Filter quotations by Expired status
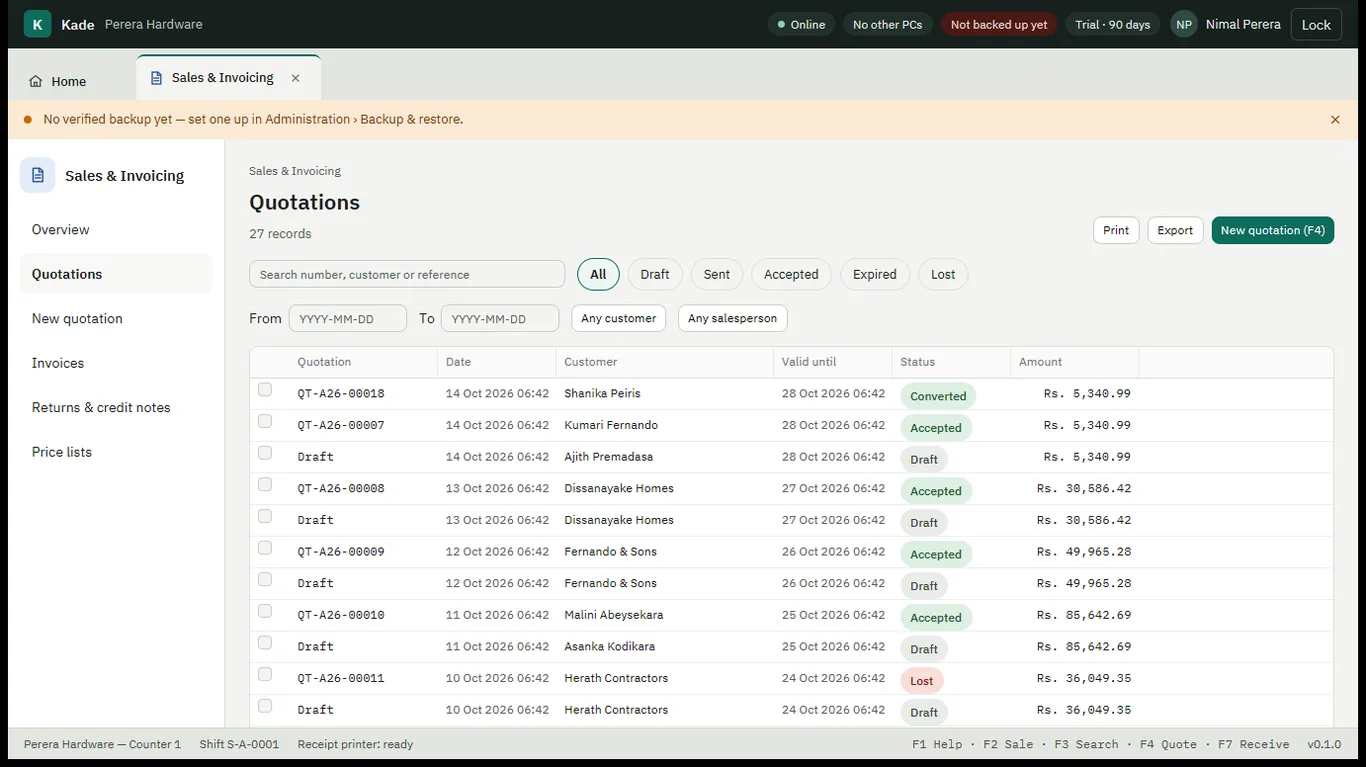 875,275
